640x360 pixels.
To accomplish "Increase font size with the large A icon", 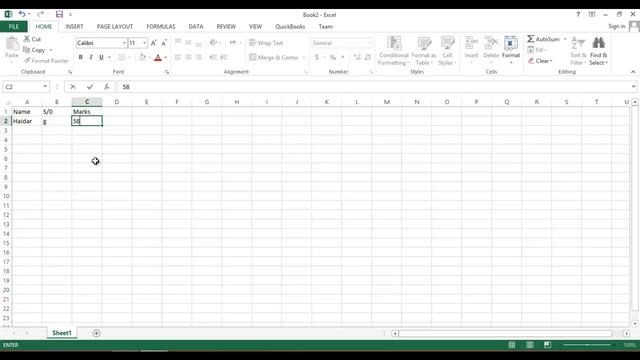I will 153,43.
